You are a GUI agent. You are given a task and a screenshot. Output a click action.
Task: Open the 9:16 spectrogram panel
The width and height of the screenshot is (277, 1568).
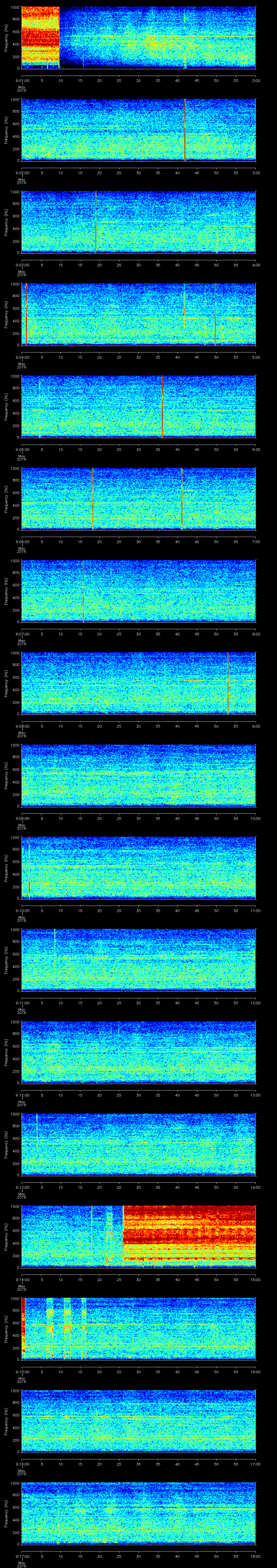coord(138,1421)
